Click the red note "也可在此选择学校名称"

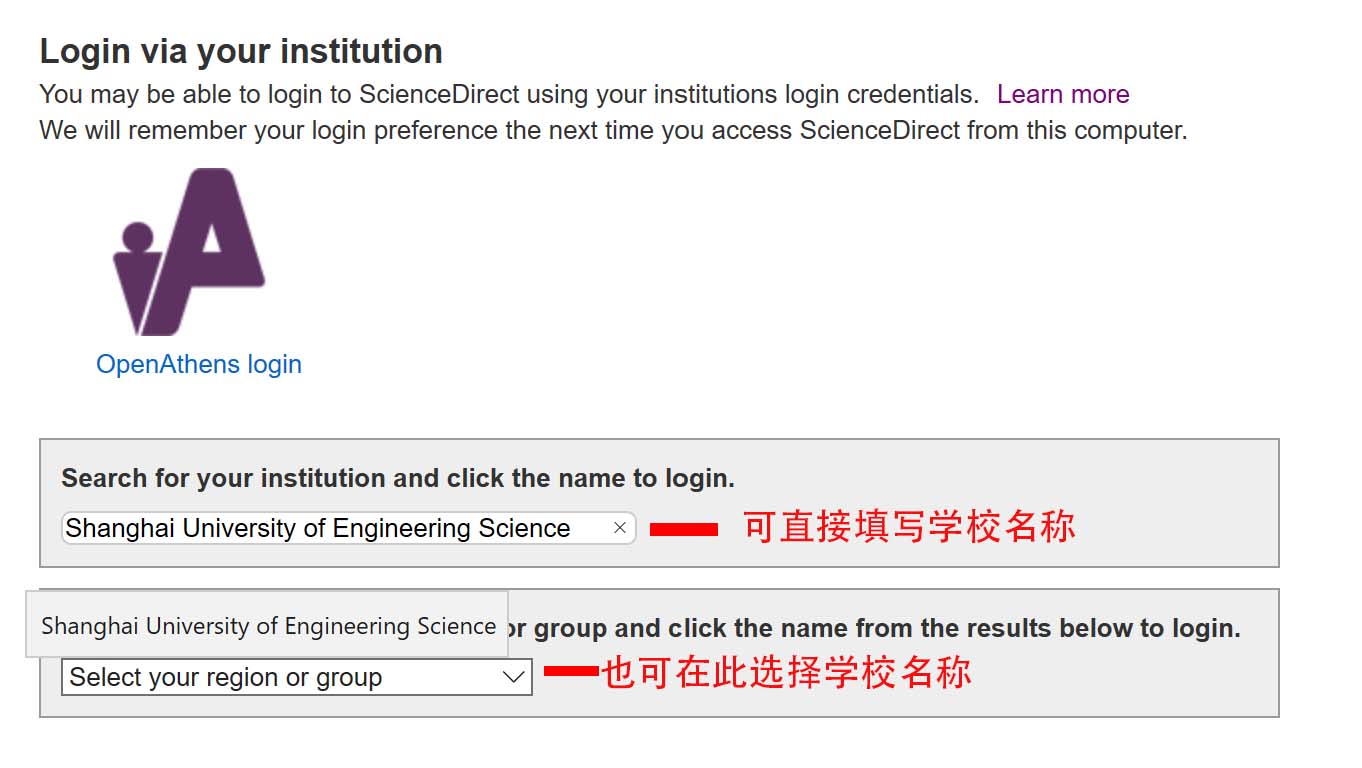click(x=786, y=672)
